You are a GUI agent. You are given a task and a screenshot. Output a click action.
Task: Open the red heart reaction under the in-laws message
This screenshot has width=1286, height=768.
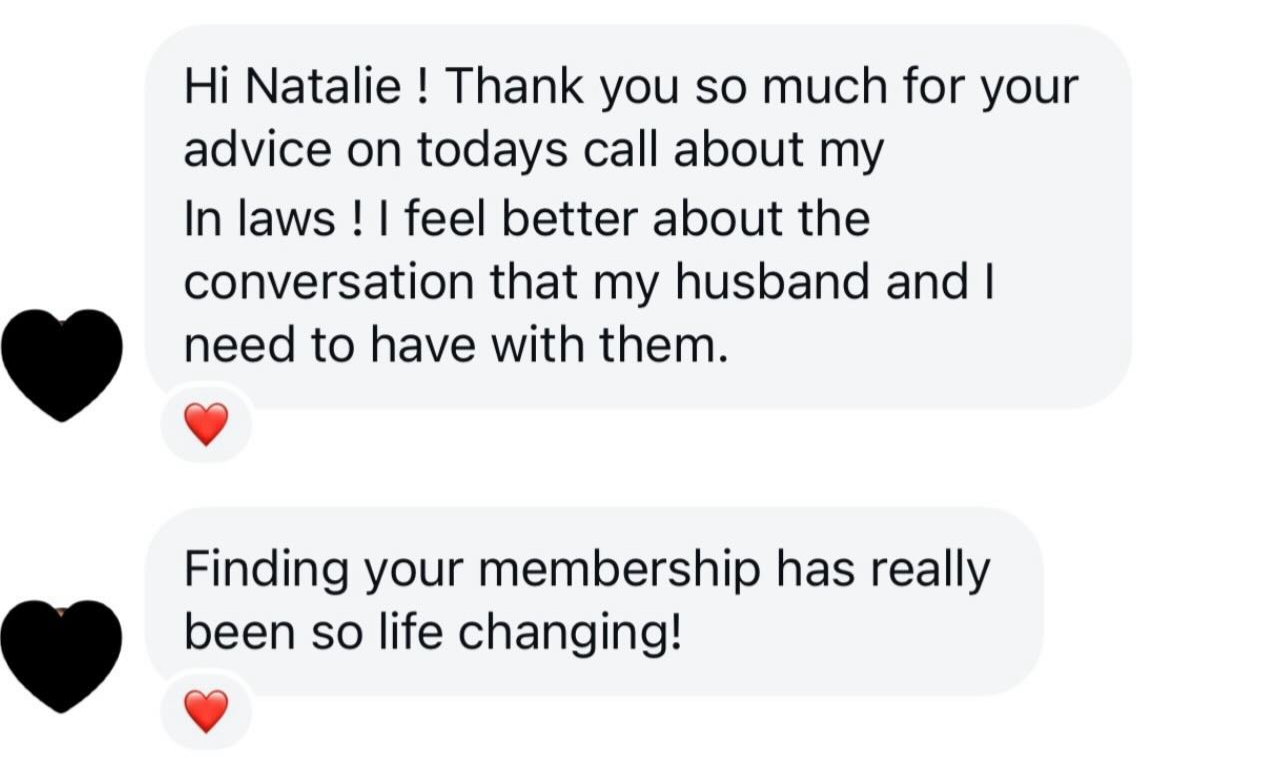tap(207, 424)
